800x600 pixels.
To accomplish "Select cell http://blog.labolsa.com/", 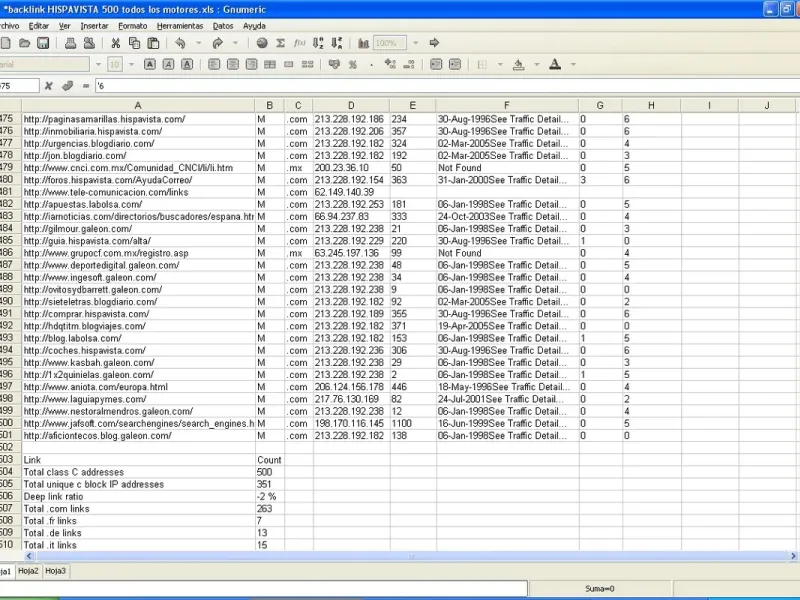I will [x=138, y=338].
